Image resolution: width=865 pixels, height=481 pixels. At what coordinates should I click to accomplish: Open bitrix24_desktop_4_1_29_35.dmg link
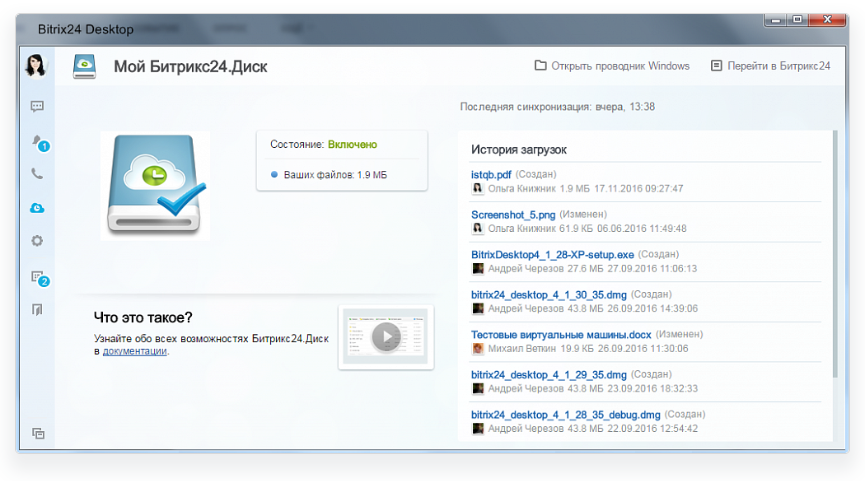tap(548, 375)
